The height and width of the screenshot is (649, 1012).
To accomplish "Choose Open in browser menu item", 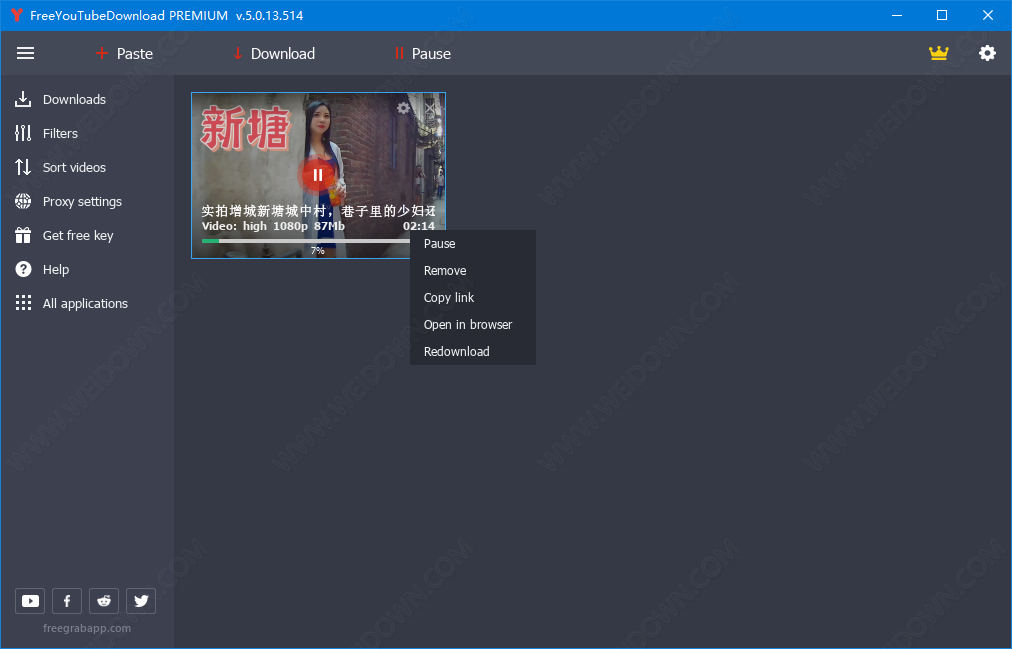I will (472, 324).
